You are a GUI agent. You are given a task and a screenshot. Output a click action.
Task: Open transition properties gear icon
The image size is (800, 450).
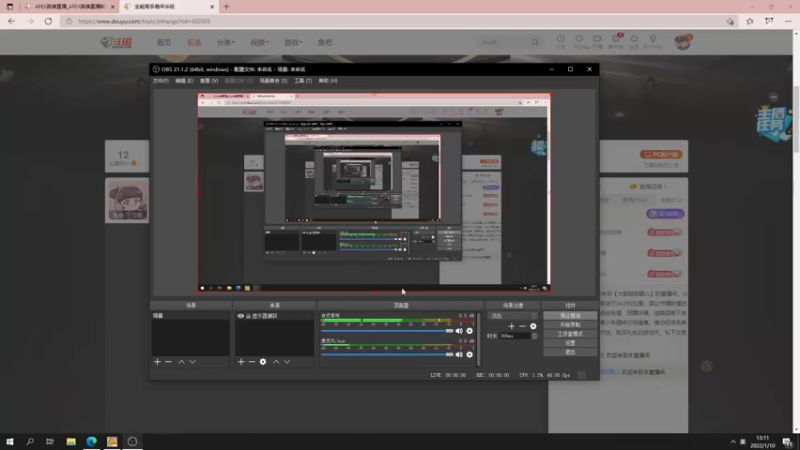pos(533,326)
